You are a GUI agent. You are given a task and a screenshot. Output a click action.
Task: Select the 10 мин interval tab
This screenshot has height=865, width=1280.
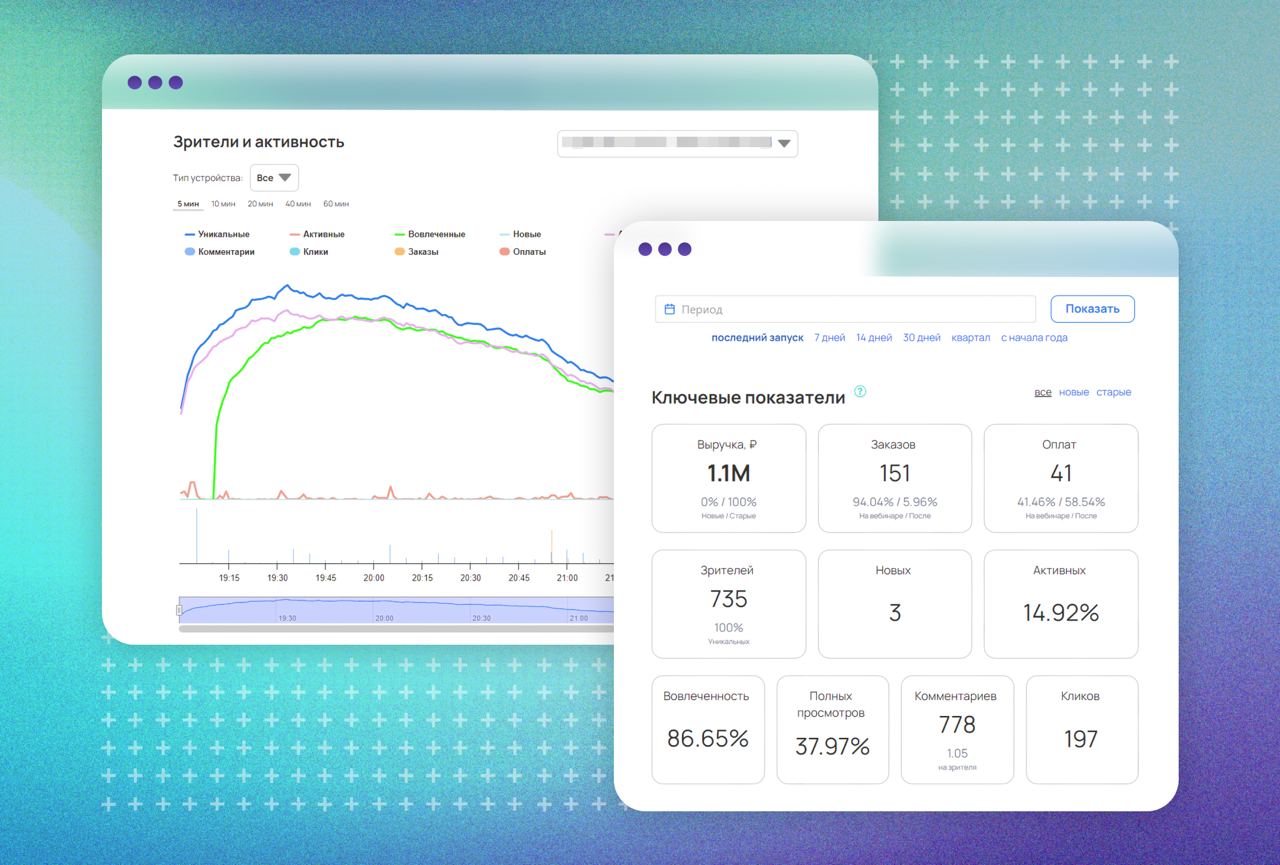point(223,204)
